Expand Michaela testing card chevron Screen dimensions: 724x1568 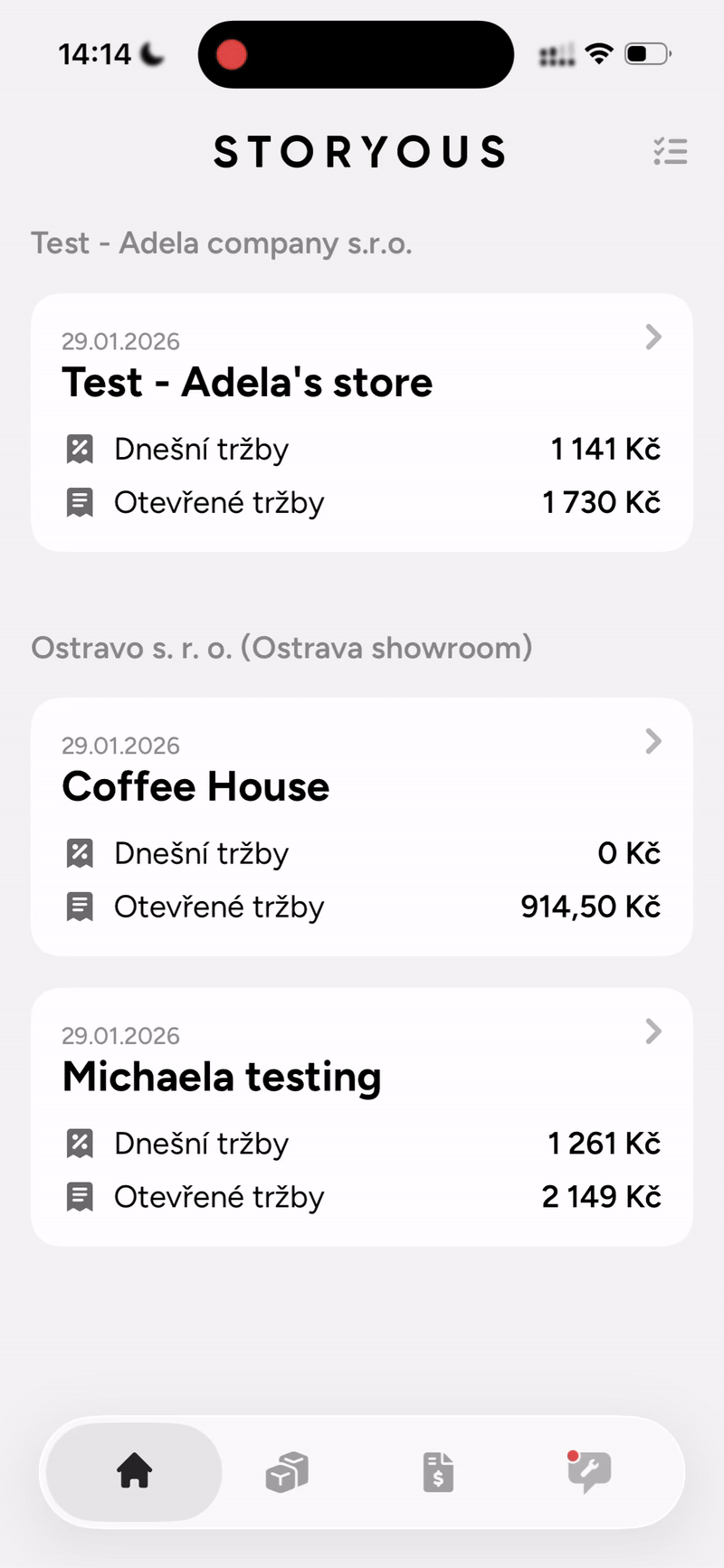click(653, 1031)
